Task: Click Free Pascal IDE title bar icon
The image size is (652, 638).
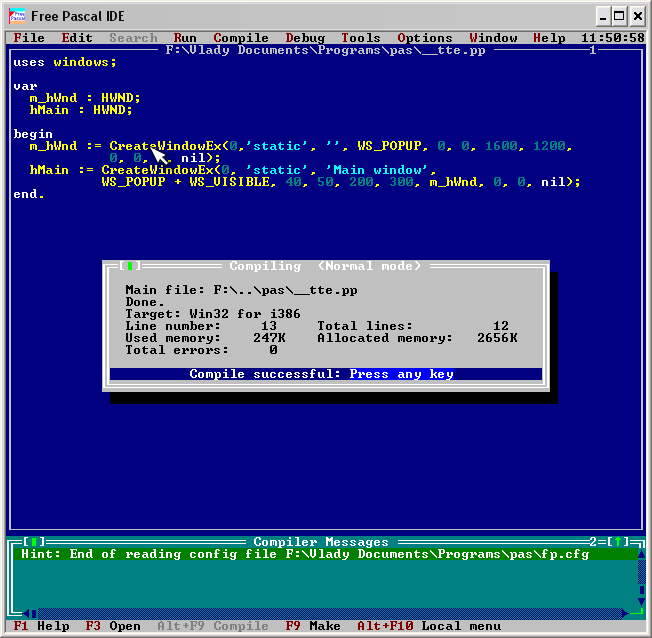Action: [18, 15]
